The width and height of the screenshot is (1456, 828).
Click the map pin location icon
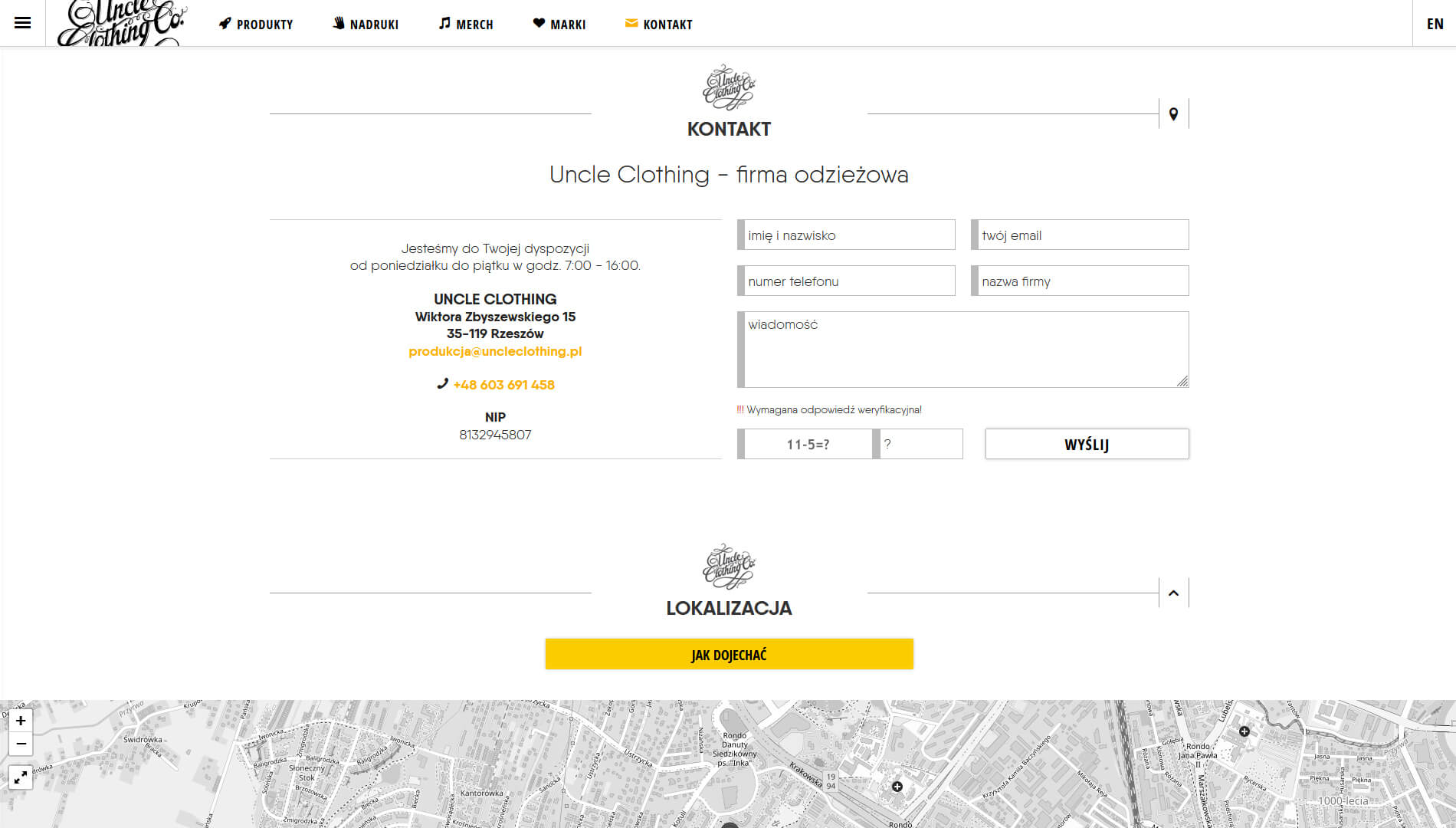pyautogui.click(x=1173, y=114)
